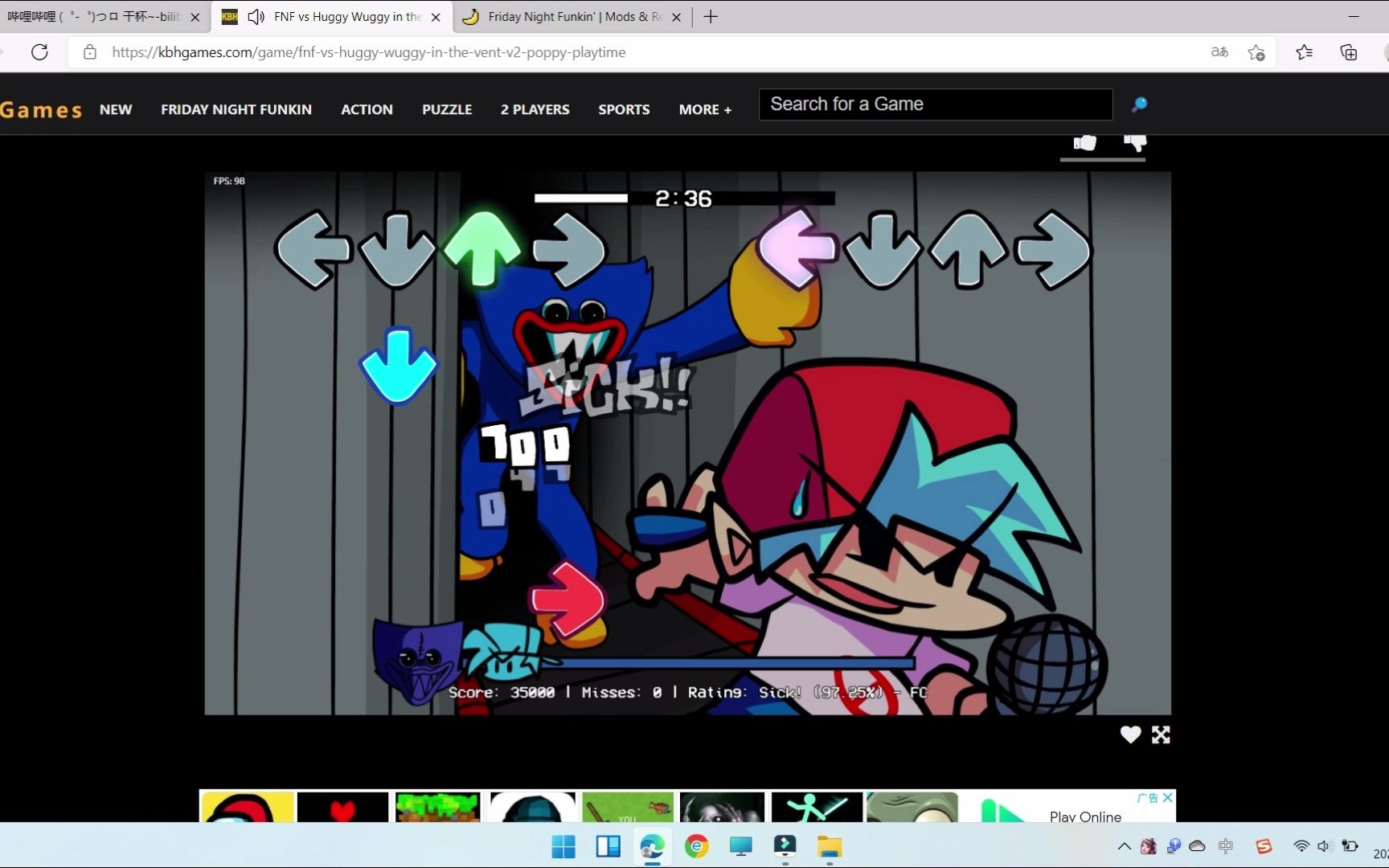The image size is (1389, 868).
Task: Open File Explorer from taskbar
Action: pyautogui.click(x=830, y=846)
